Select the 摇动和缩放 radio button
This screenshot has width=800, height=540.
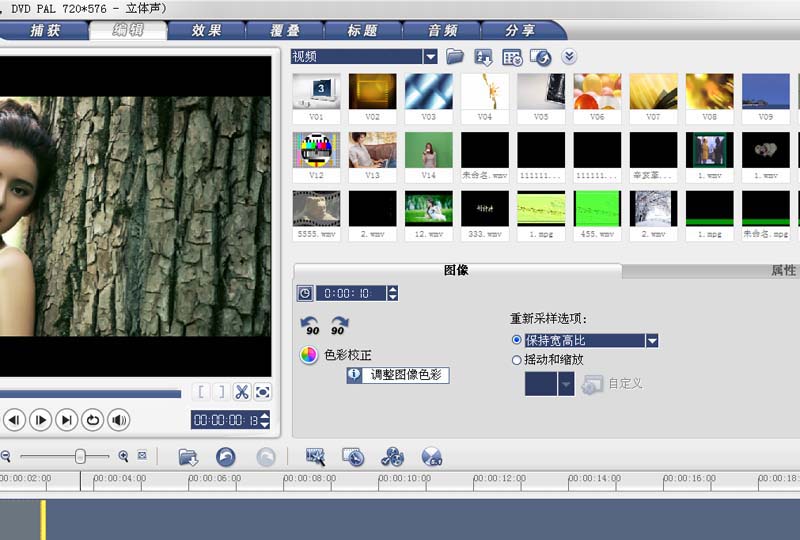(516, 360)
